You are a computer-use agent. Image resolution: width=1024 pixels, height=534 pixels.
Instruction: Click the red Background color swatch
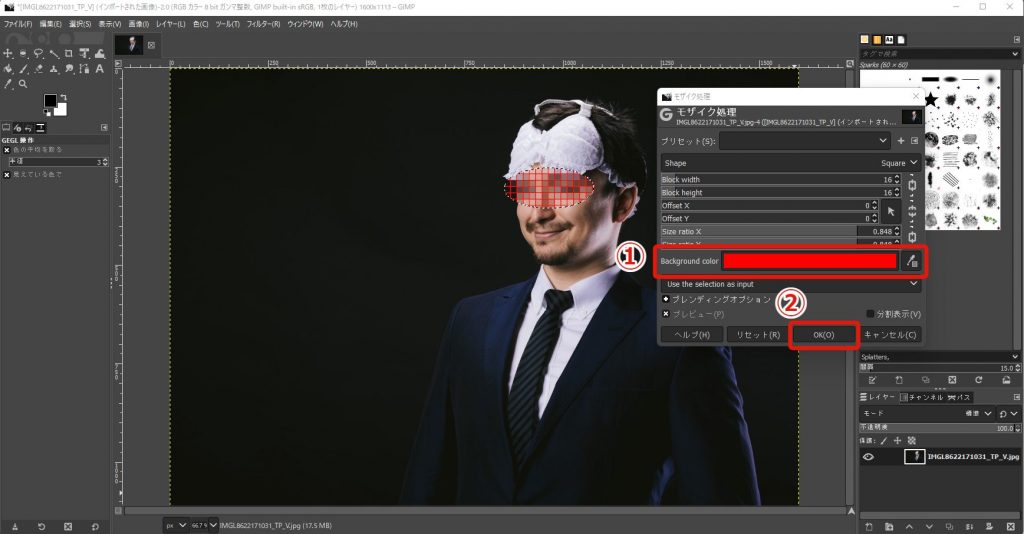(x=809, y=261)
